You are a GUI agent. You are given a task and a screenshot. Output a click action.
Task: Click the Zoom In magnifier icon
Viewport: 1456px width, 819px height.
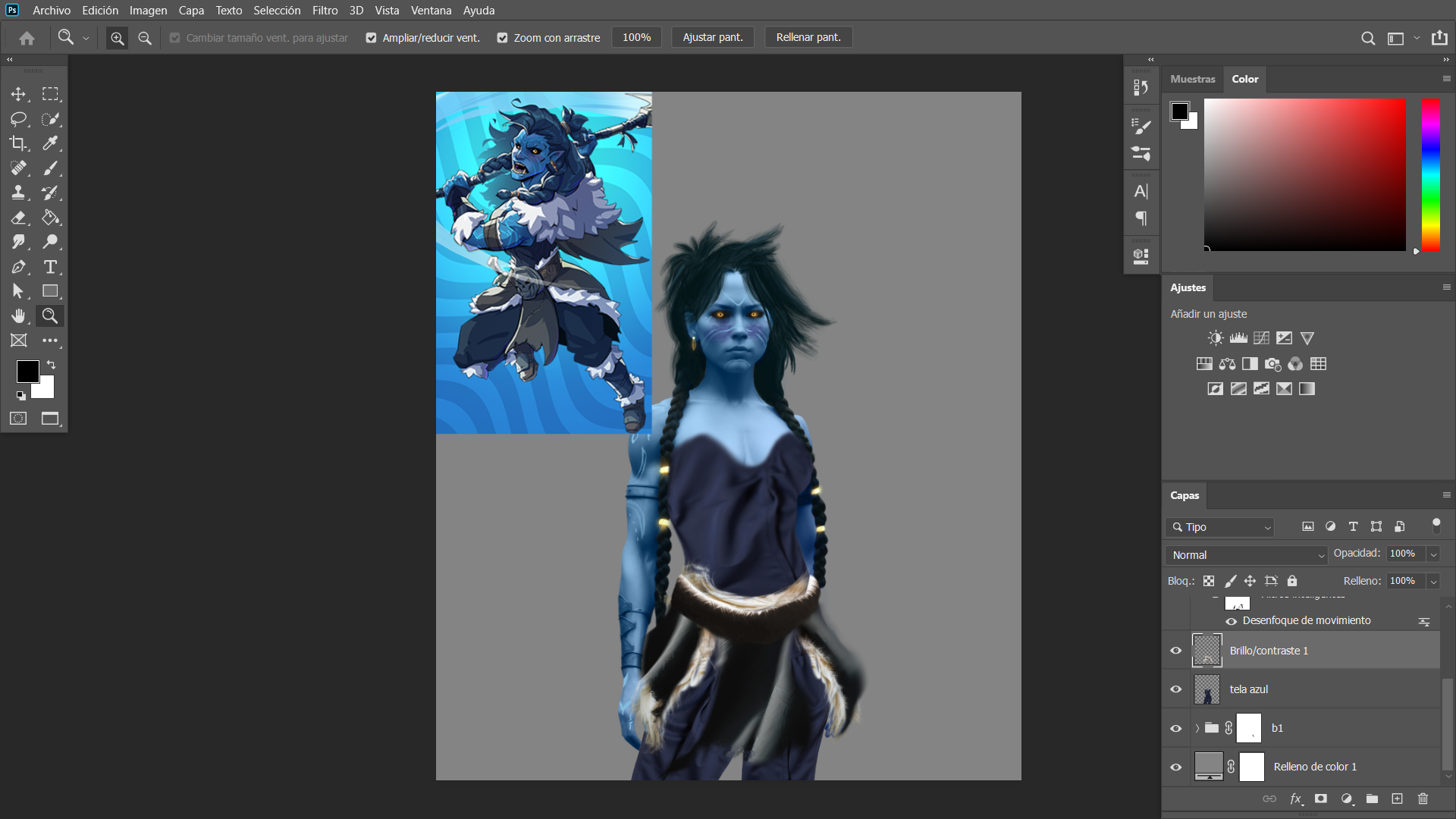point(117,38)
